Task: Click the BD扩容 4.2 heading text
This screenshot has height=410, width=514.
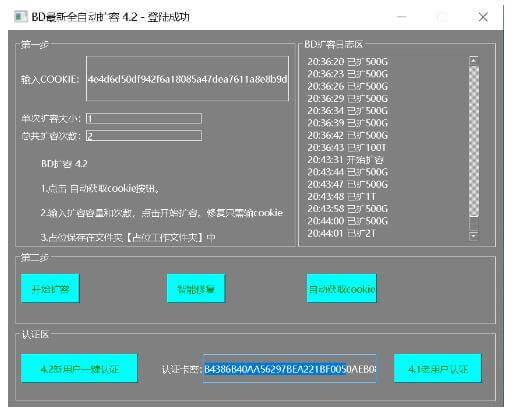Action: pyautogui.click(x=64, y=164)
